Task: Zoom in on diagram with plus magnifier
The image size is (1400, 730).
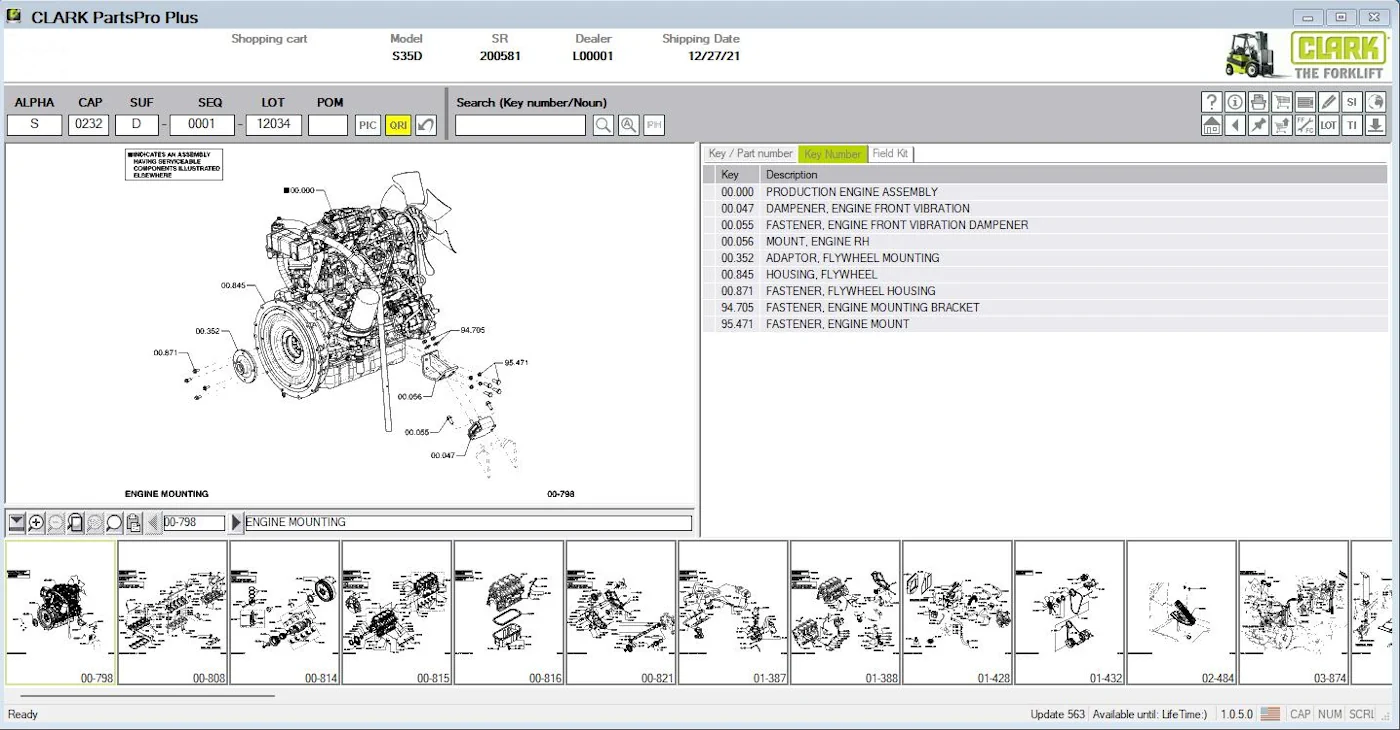Action: [x=36, y=522]
